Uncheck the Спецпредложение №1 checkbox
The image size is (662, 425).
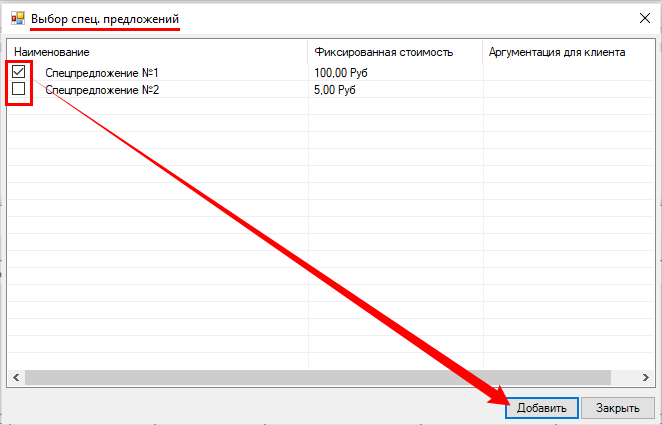pos(19,72)
